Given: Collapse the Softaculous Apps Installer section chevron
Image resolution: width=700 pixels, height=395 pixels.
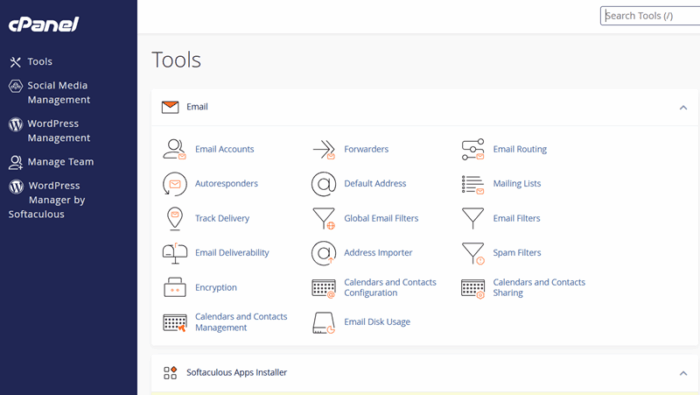Looking at the screenshot, I should pos(683,373).
